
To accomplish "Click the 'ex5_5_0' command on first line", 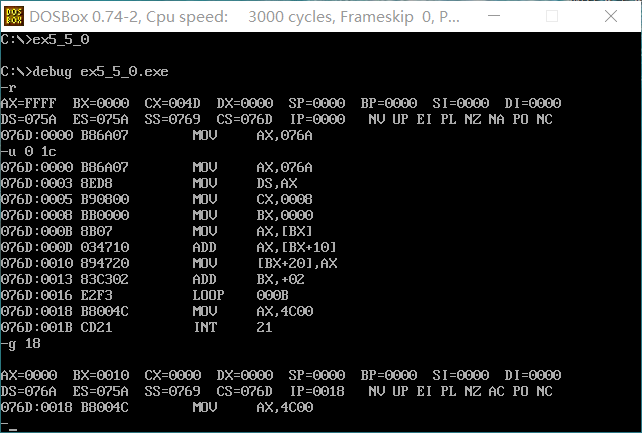I will click(61, 40).
